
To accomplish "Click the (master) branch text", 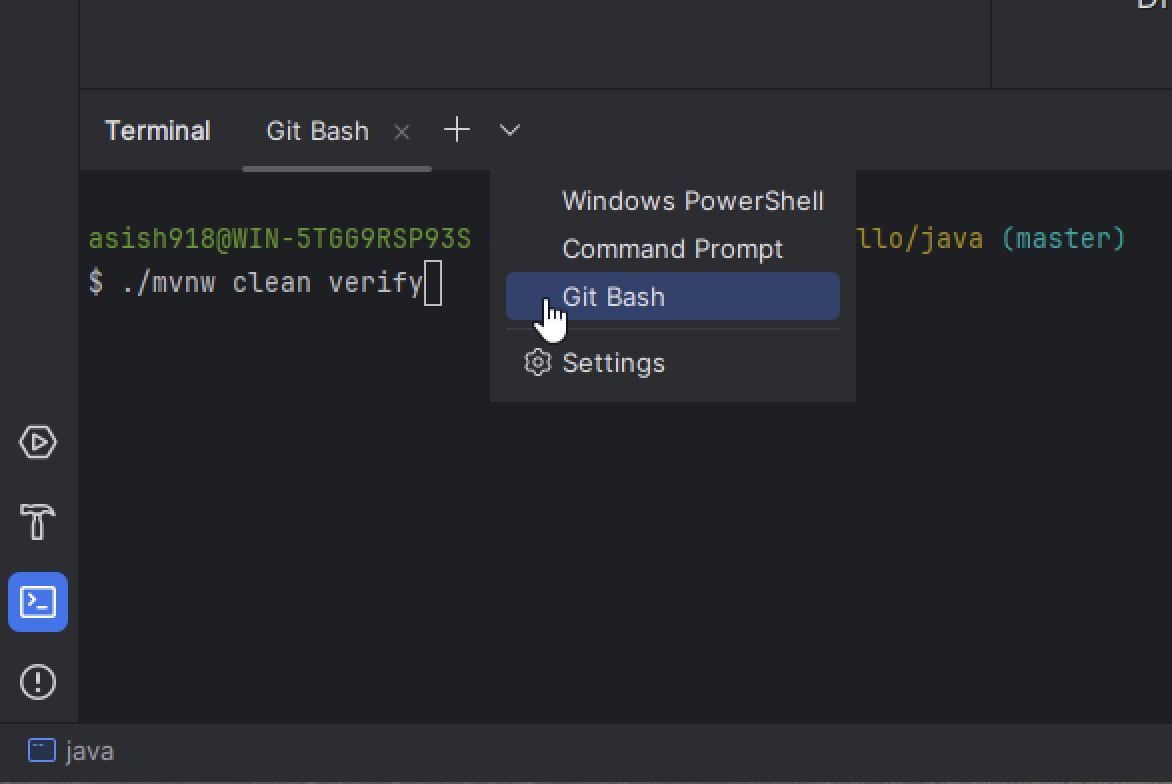I will 1063,238.
